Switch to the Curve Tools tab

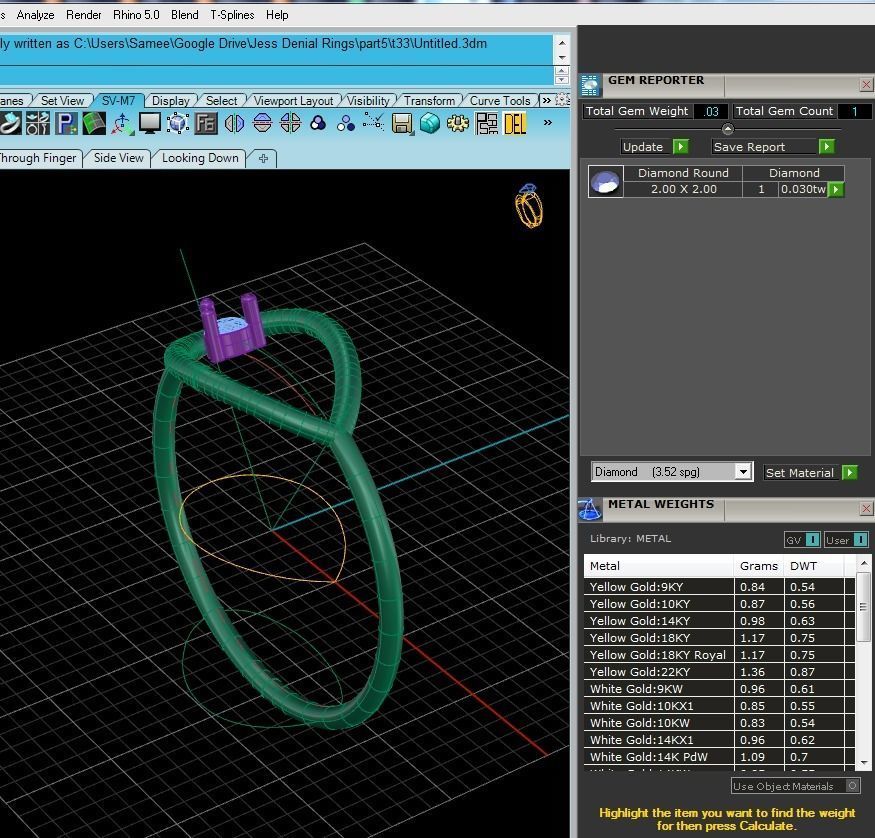point(500,101)
